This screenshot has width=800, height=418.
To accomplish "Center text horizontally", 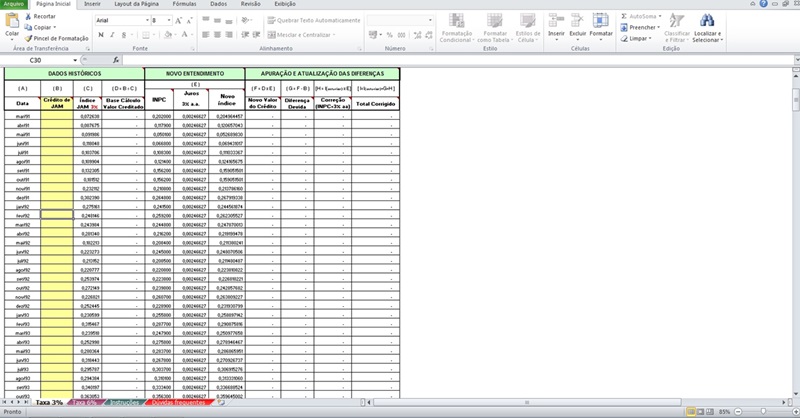I will [217, 35].
